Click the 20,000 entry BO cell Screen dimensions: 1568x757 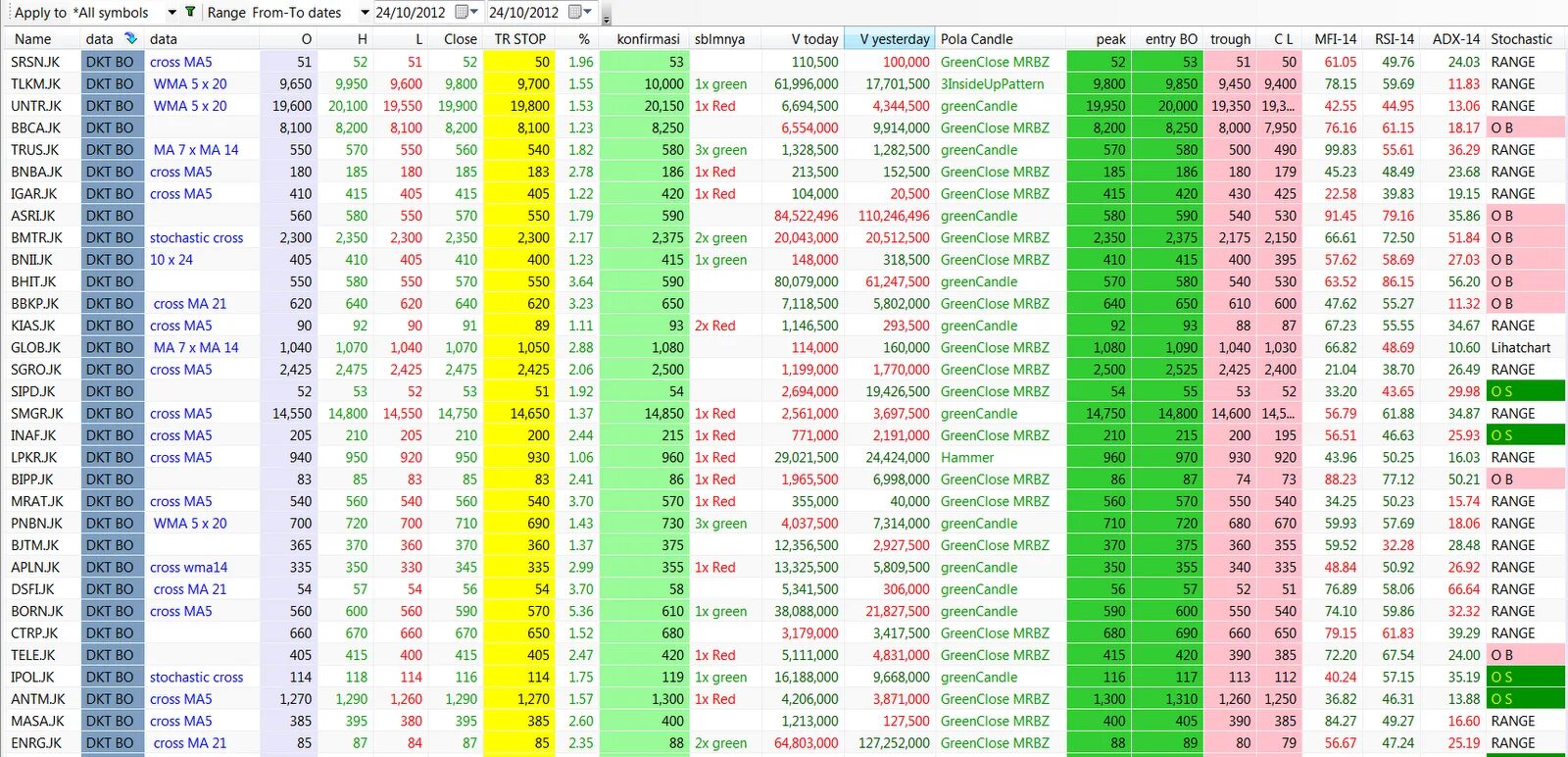1167,106
